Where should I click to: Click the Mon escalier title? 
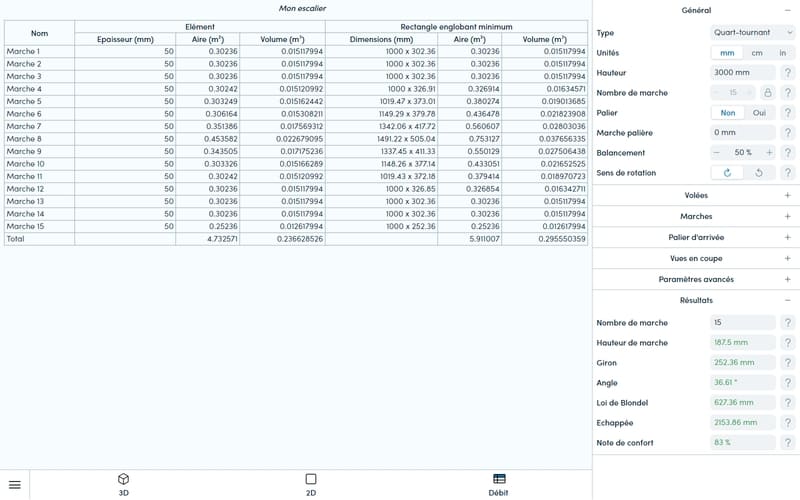point(303,8)
